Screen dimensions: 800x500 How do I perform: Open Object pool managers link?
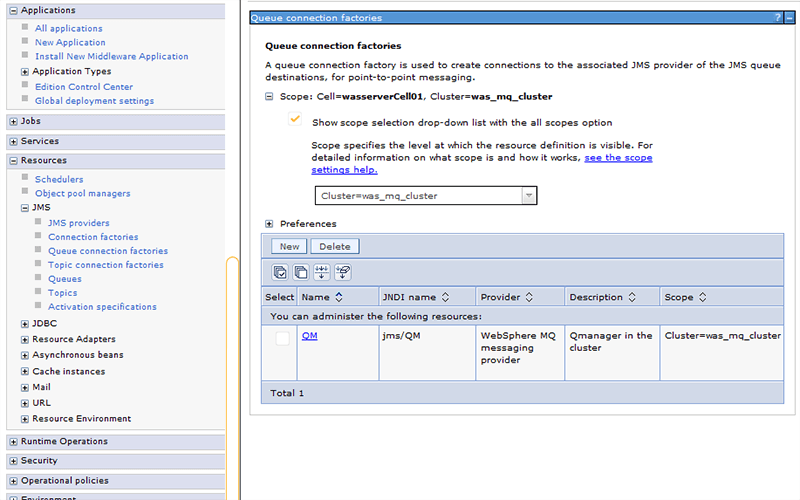(x=83, y=193)
